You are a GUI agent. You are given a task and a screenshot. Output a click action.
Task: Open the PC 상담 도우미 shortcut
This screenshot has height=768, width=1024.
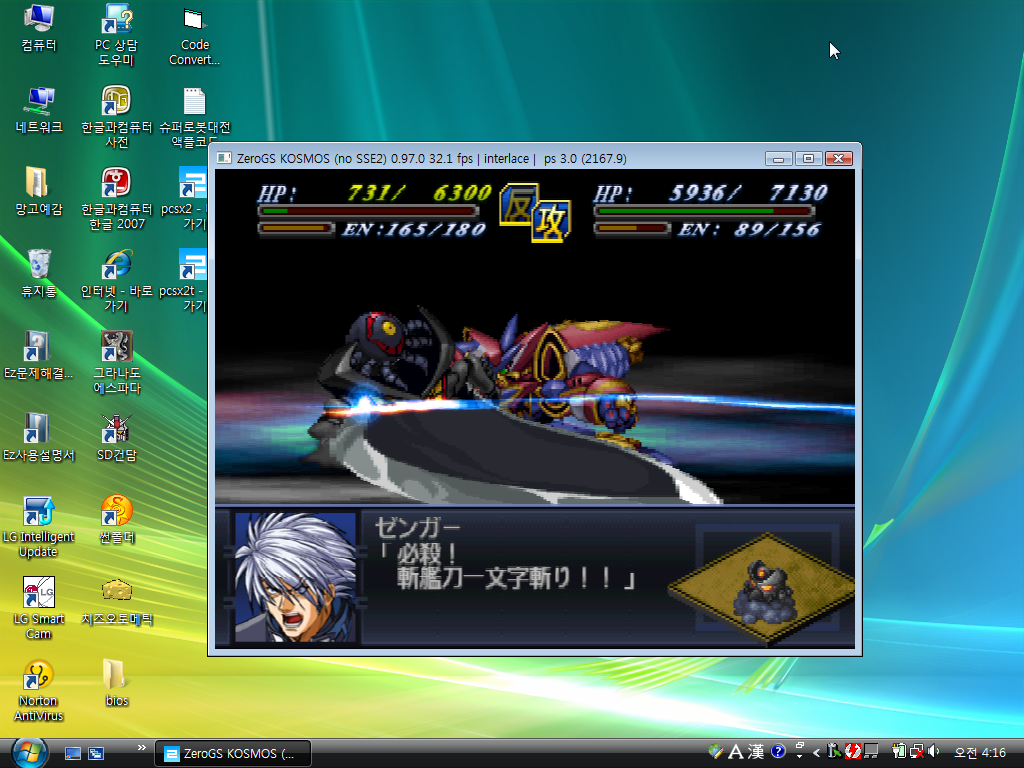(116, 35)
